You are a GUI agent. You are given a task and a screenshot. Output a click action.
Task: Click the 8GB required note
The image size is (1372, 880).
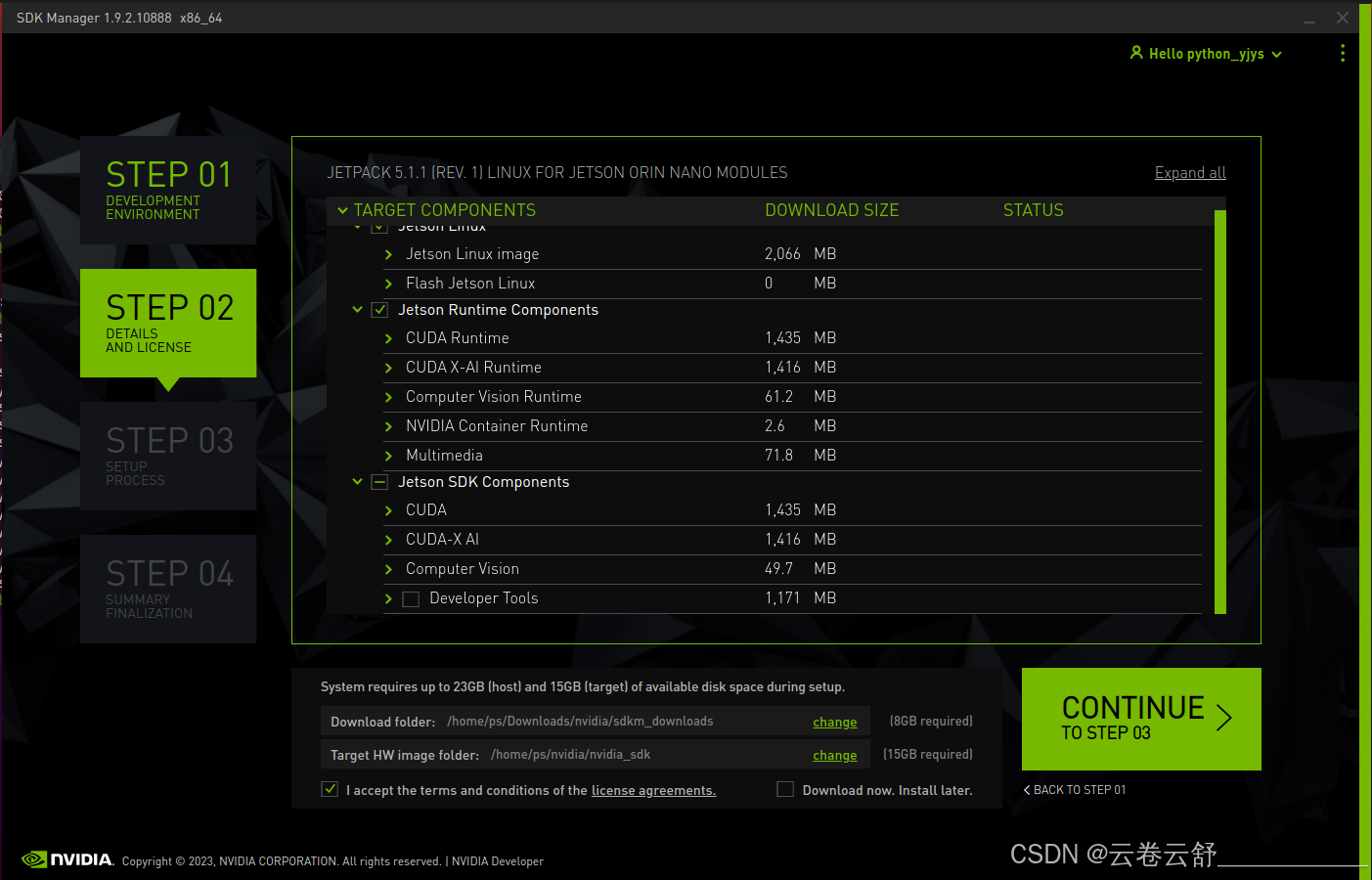pyautogui.click(x=931, y=721)
